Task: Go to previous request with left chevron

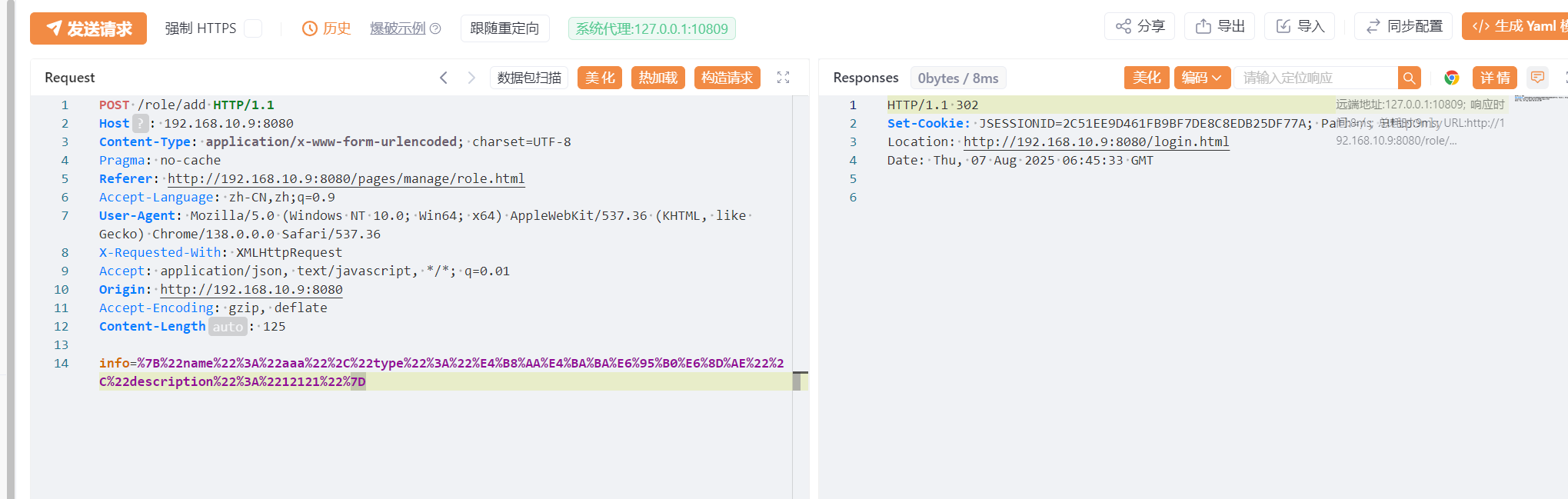Action: 444,78
